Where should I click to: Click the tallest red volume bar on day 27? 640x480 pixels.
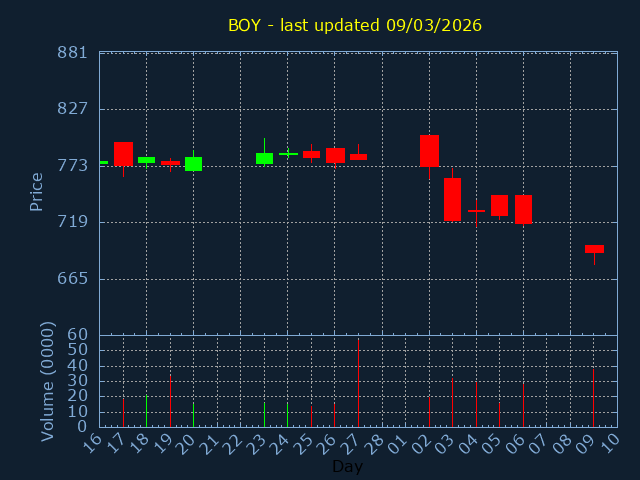tap(358, 383)
